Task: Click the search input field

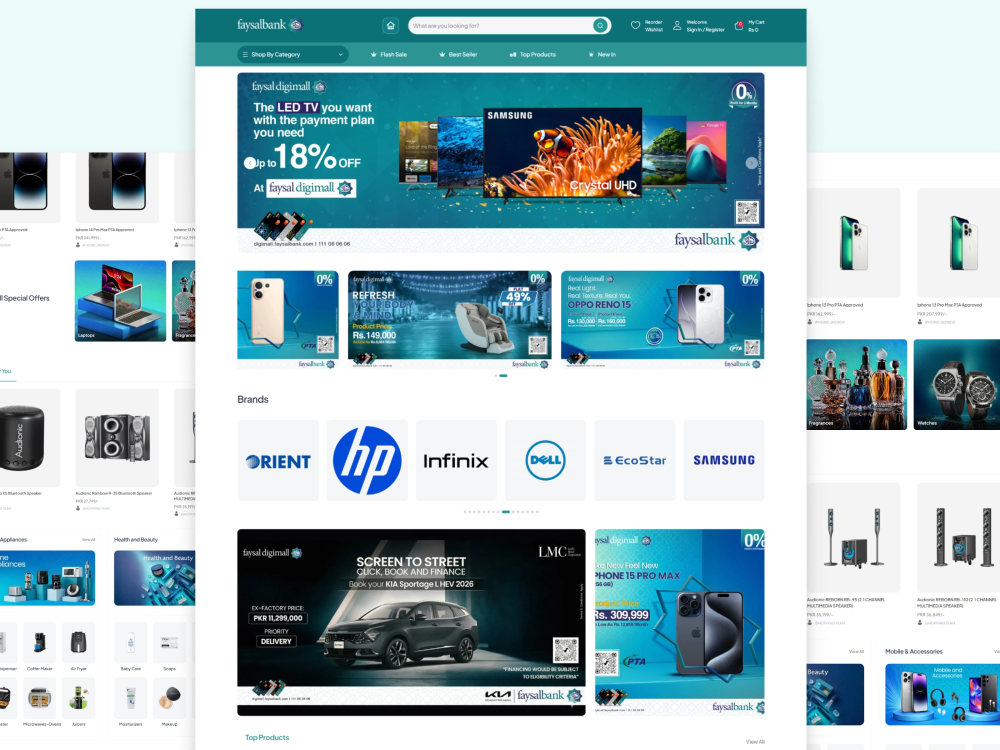Action: click(501, 26)
